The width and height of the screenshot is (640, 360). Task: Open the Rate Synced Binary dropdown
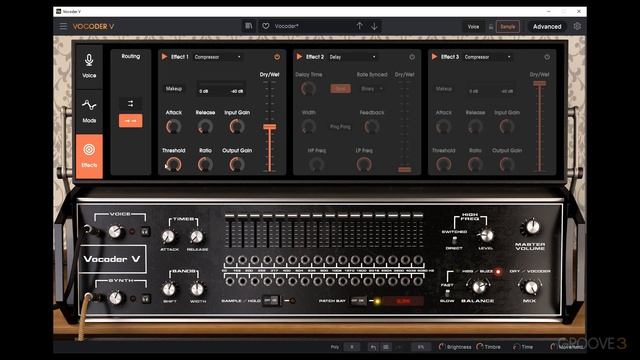371,89
